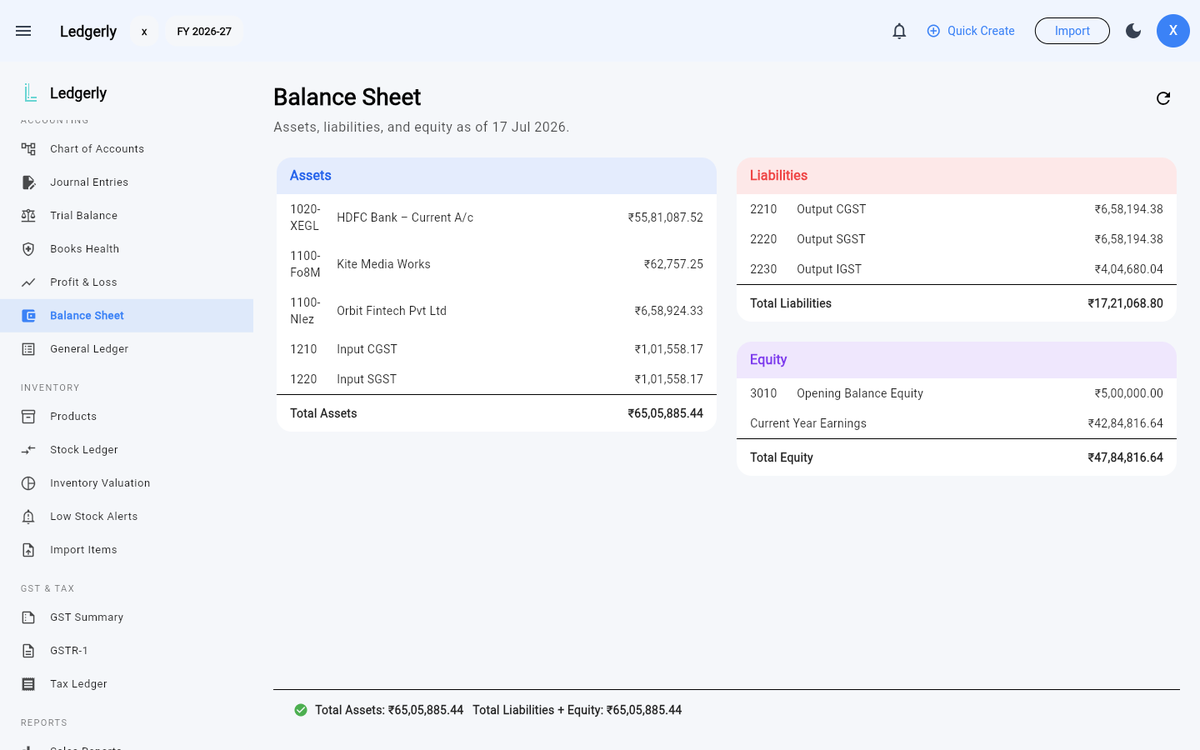Click the Output IGST liability row

[x=957, y=269]
